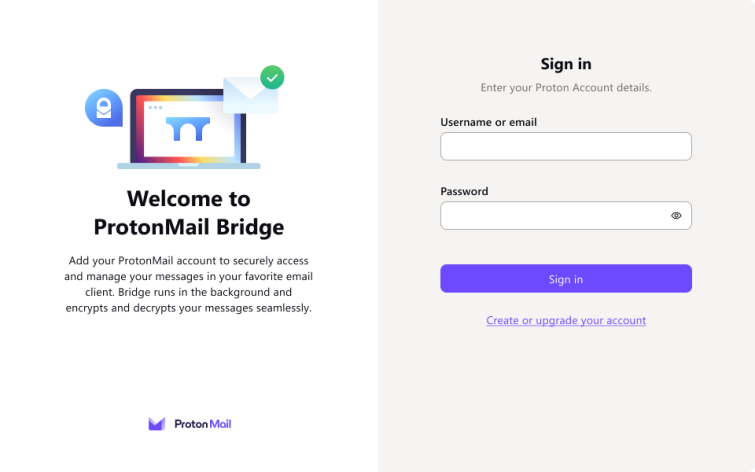Click the Password field label
The image size is (755, 472).
coord(464,191)
